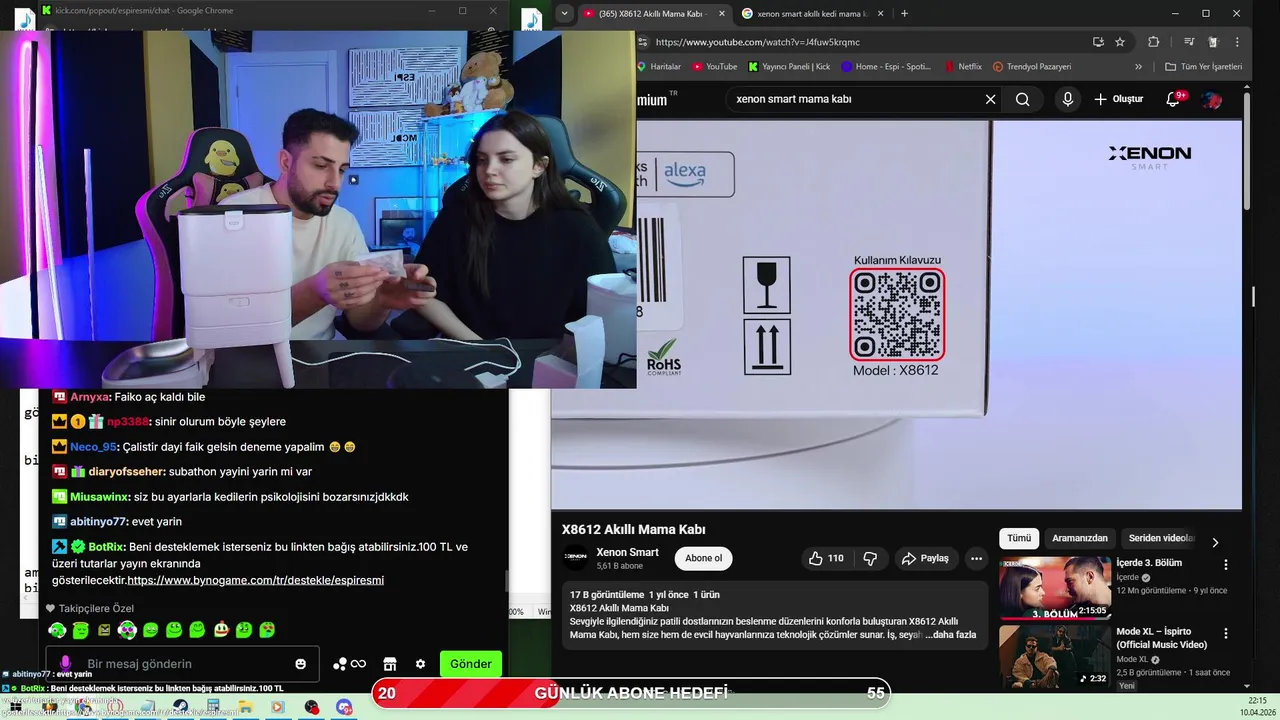Clear the YouTube search text
The image size is (1280, 720).
(x=990, y=99)
